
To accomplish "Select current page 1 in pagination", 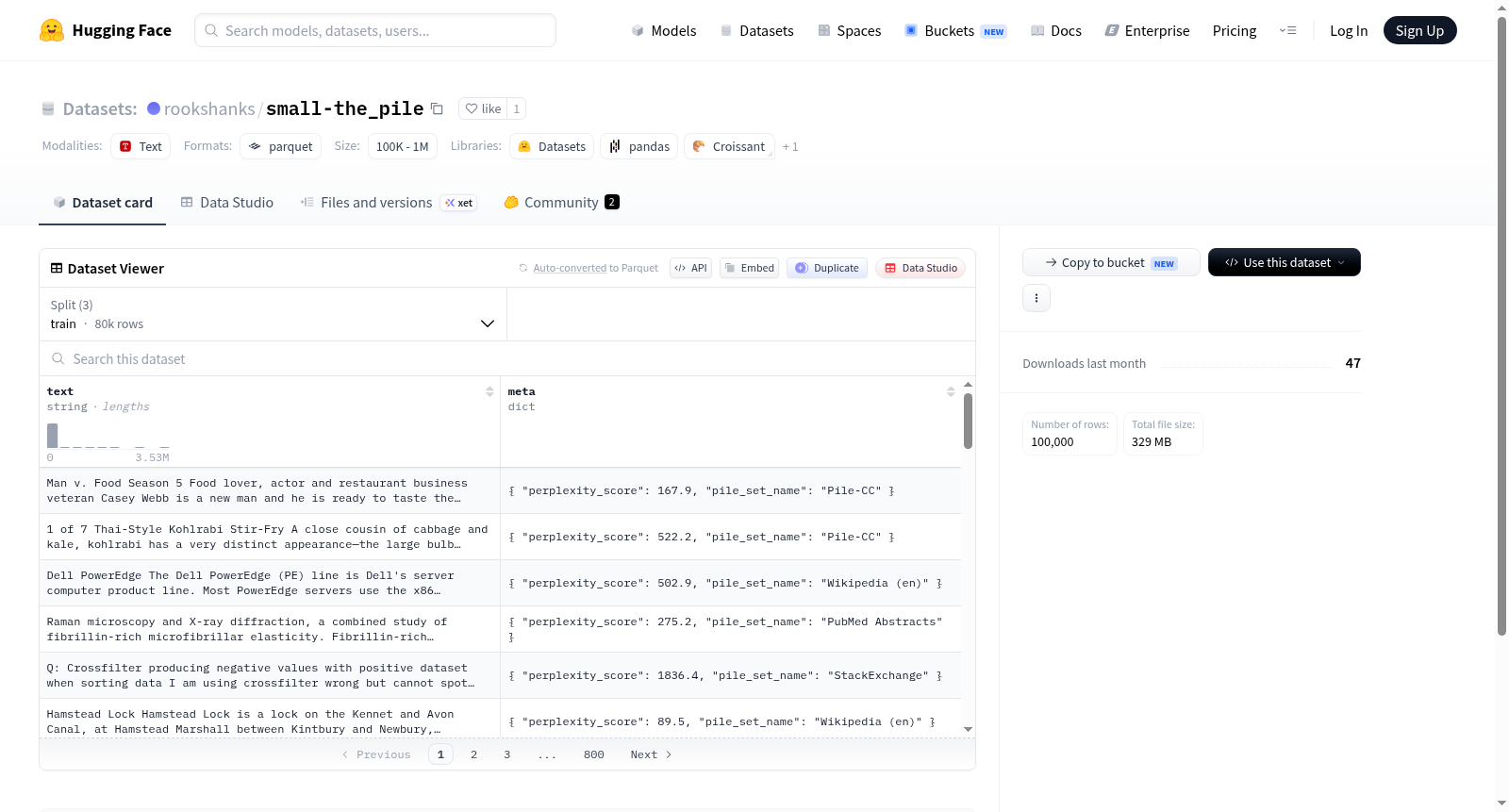I will coord(440,754).
